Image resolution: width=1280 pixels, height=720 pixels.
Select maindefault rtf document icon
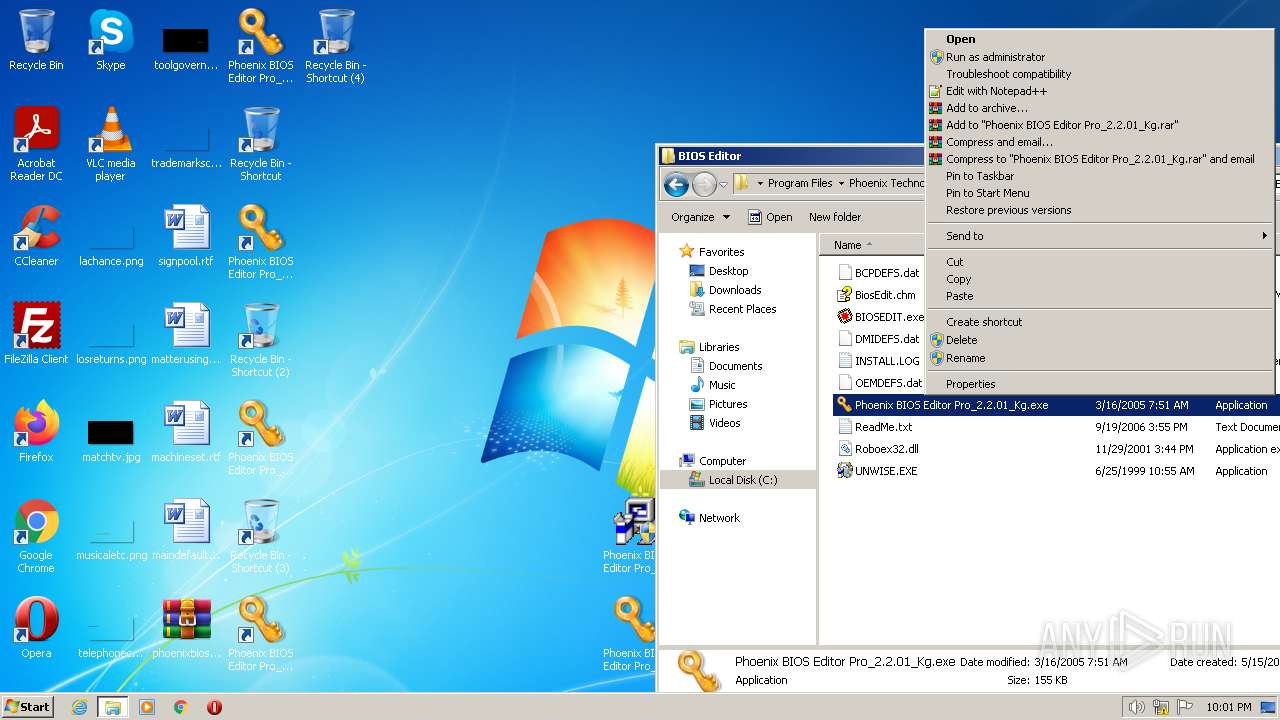(x=186, y=530)
